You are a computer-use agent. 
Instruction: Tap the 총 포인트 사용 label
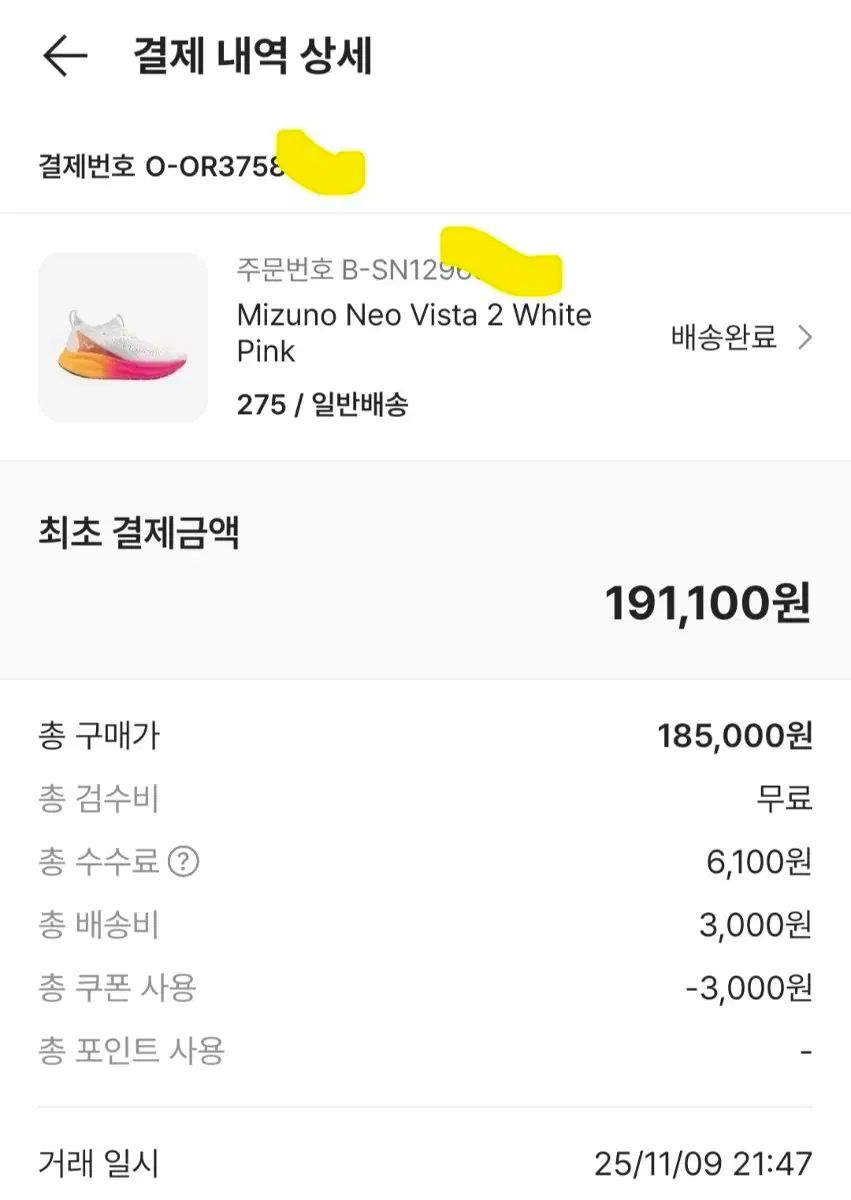[131, 1051]
